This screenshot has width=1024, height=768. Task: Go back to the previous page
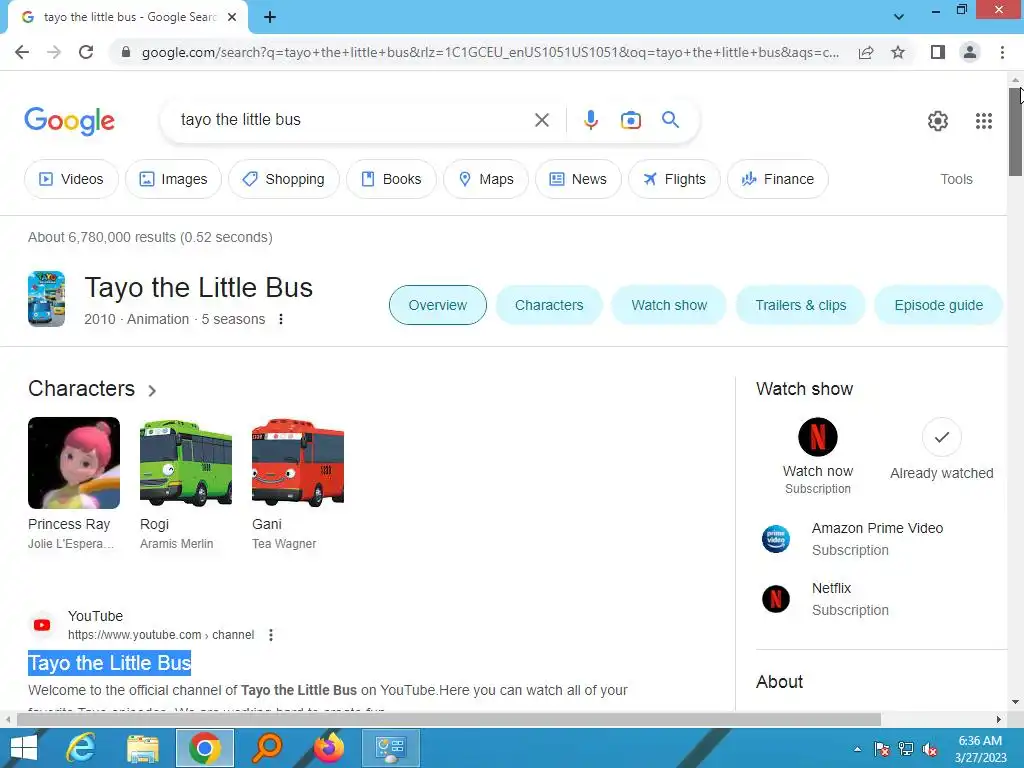tap(22, 52)
